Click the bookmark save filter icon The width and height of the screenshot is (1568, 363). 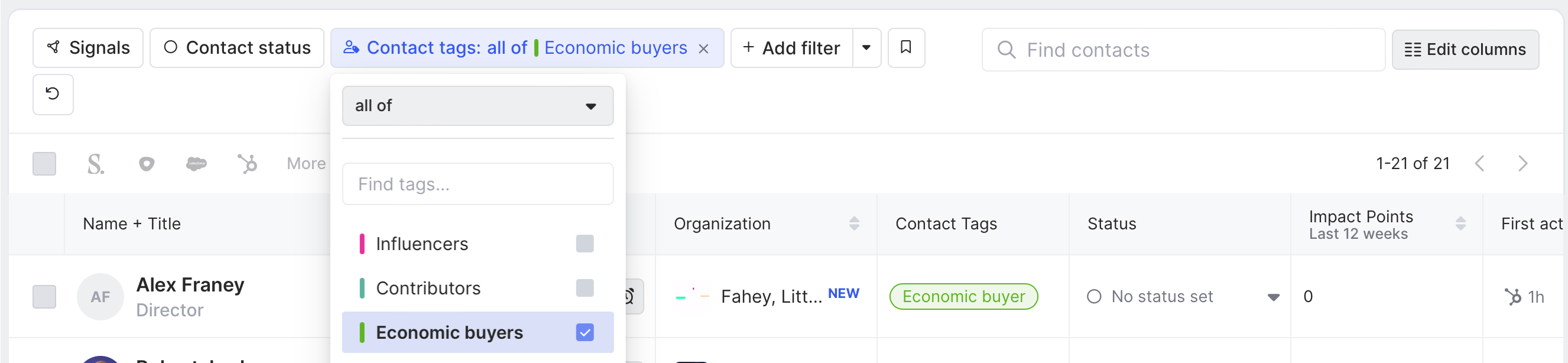tap(905, 47)
